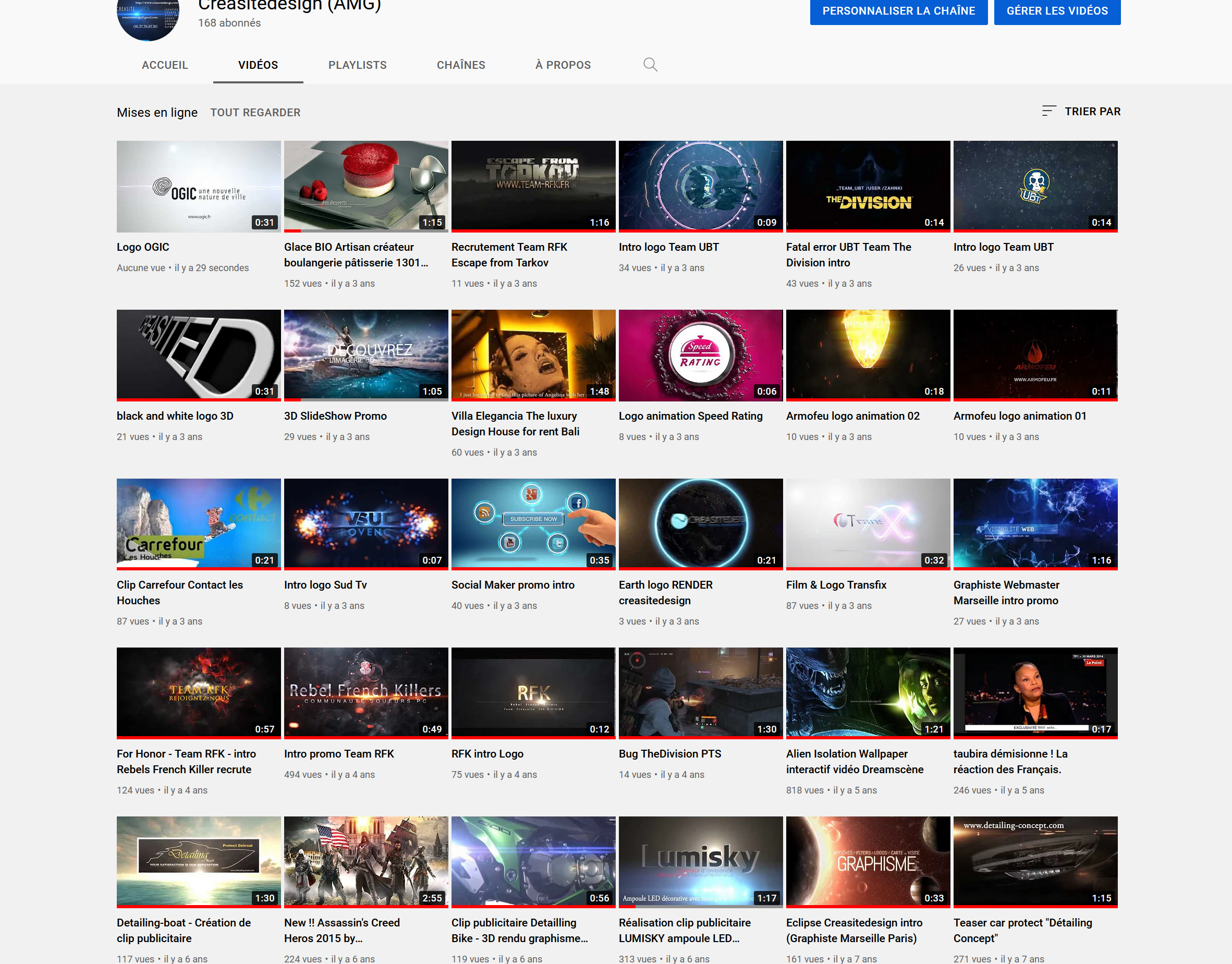
Task: Click the Creasitedesign channel avatar
Action: (x=149, y=17)
